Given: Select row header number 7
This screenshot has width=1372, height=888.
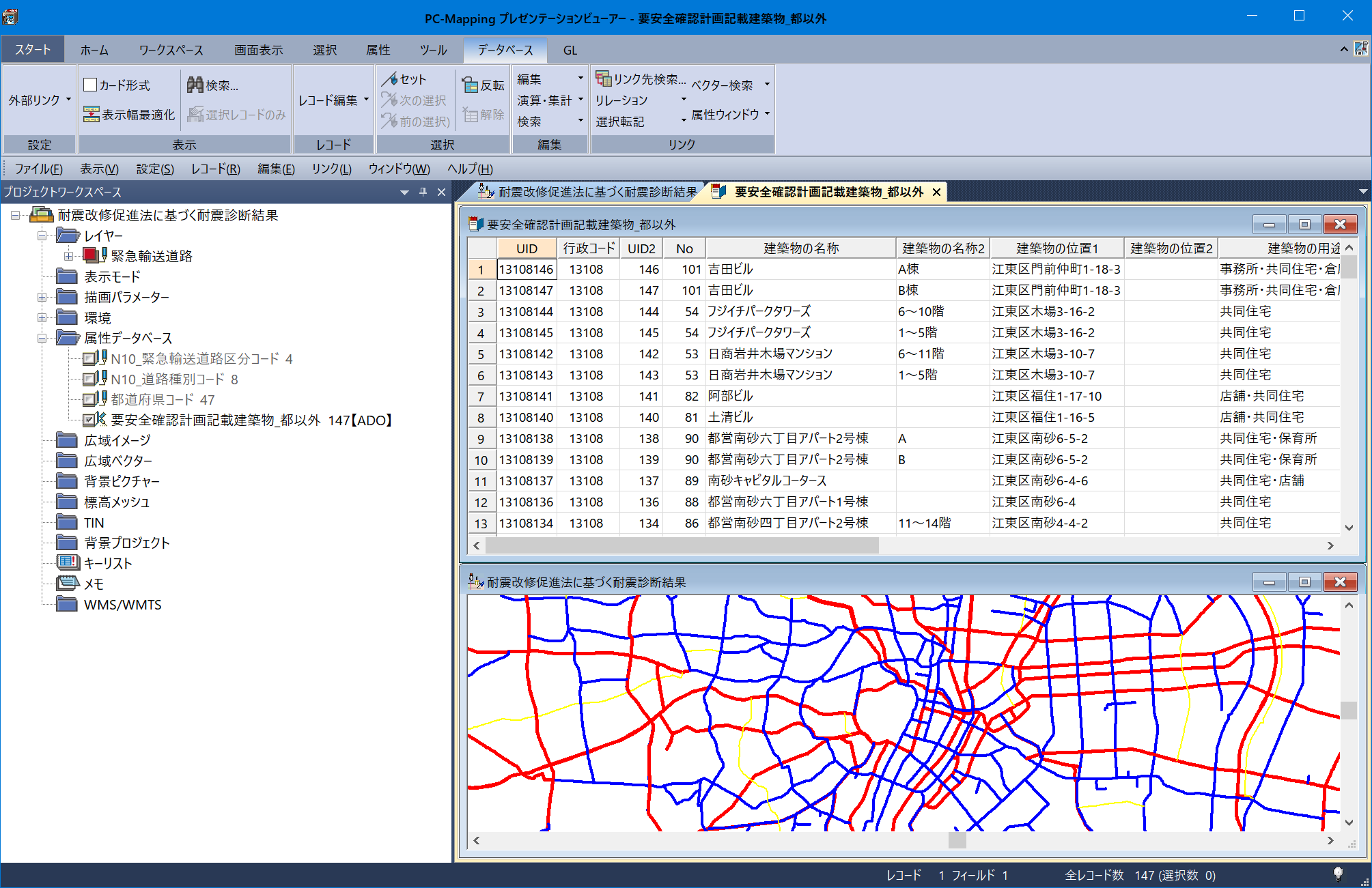Looking at the screenshot, I should click(481, 397).
